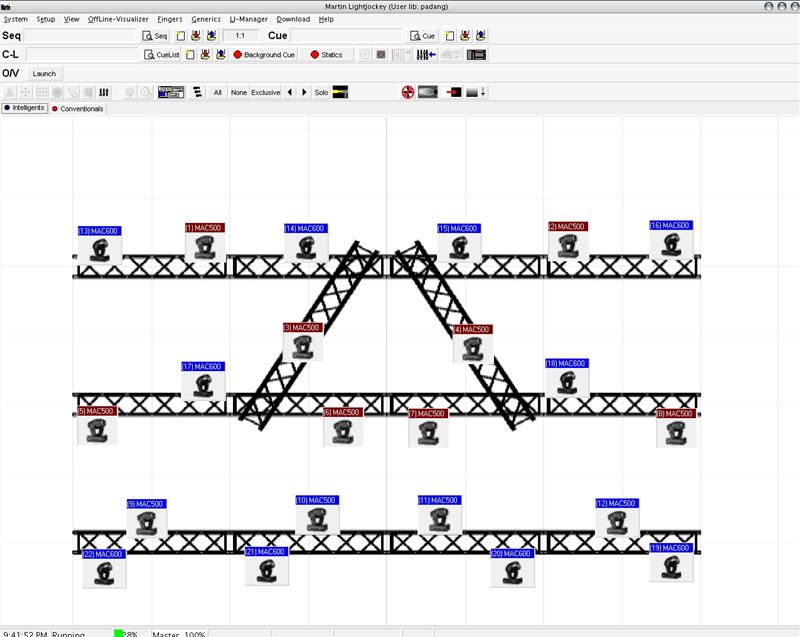The image size is (800, 637).
Task: Click the smoke machine control icon
Action: click(x=428, y=92)
